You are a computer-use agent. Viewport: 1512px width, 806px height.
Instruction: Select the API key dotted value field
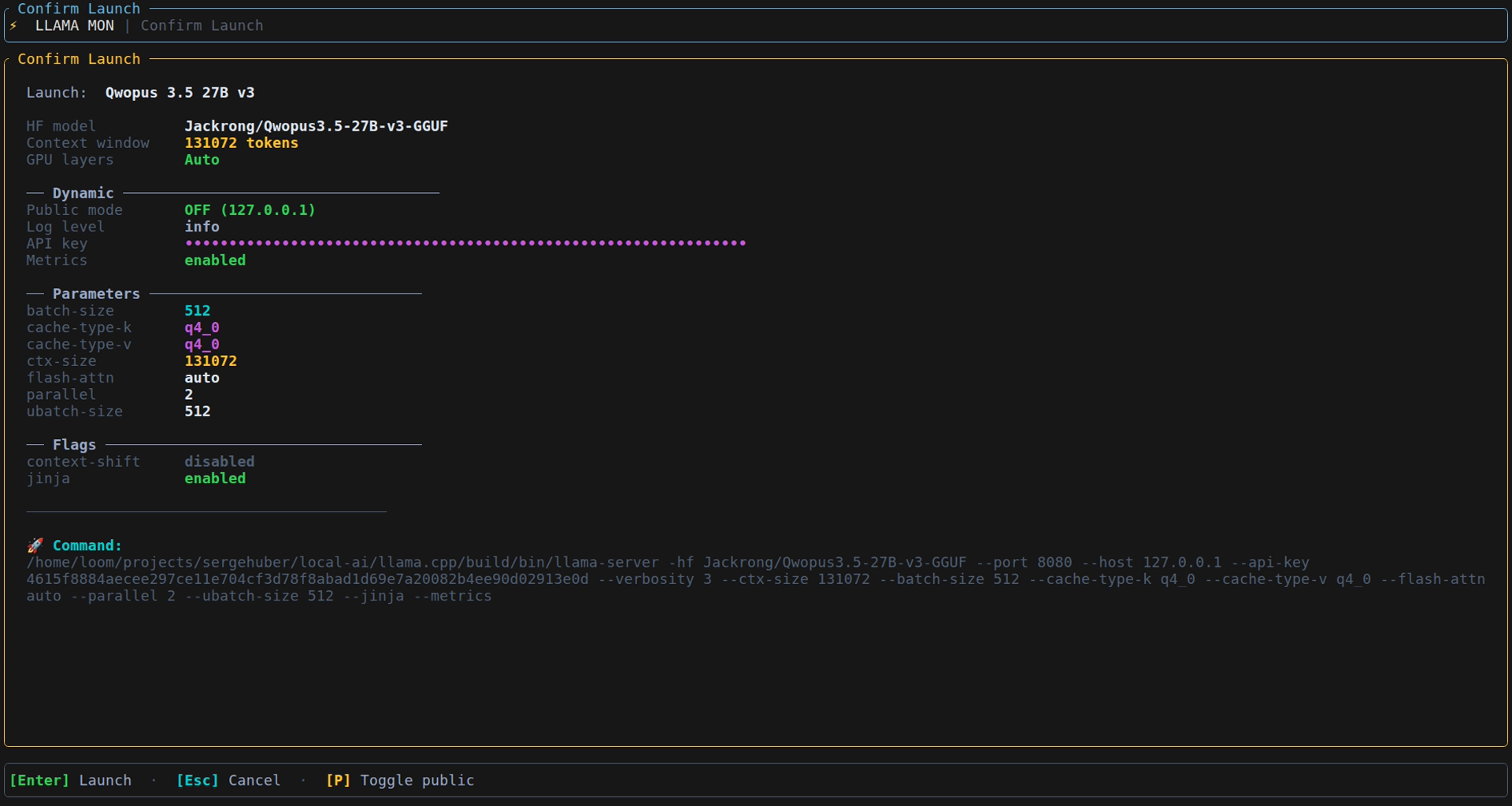464,243
